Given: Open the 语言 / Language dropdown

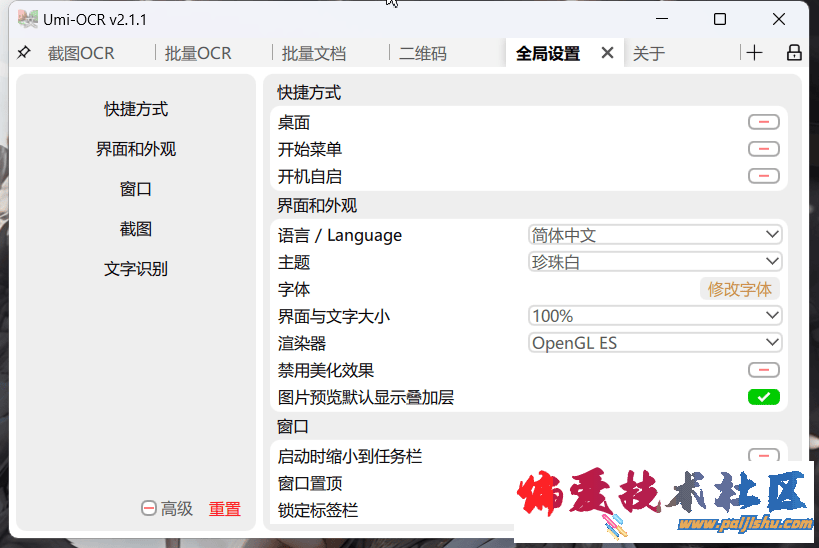Looking at the screenshot, I should click(x=655, y=235).
